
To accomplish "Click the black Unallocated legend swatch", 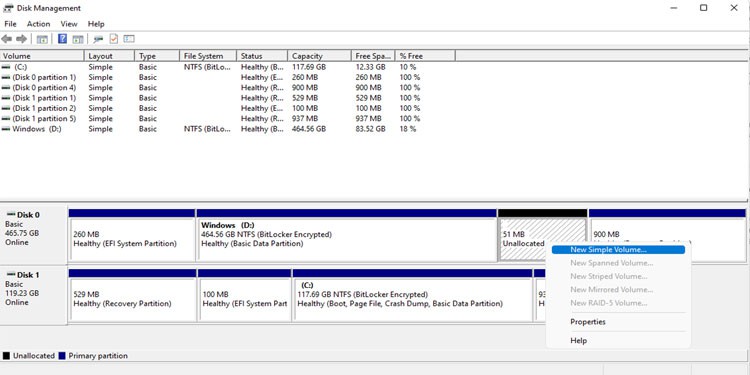I will tap(6, 356).
